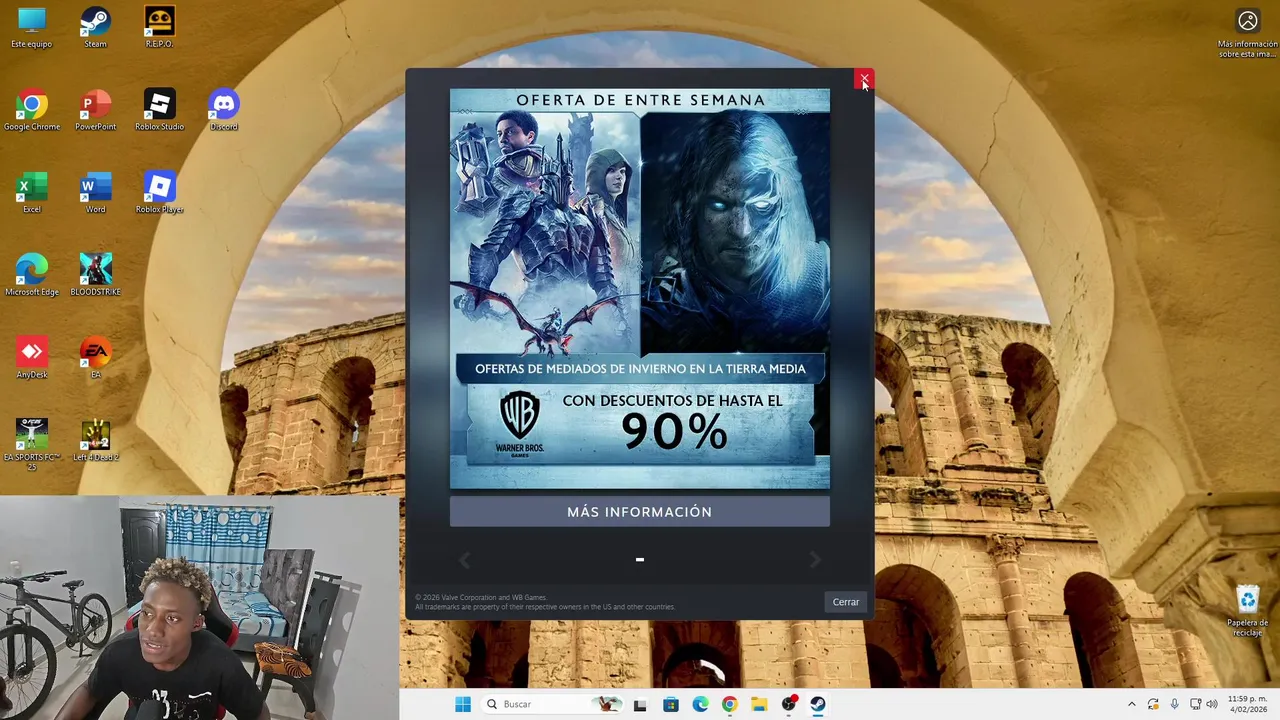Image resolution: width=1280 pixels, height=720 pixels.
Task: Select the AnyDesk desktop icon
Action: click(x=31, y=358)
